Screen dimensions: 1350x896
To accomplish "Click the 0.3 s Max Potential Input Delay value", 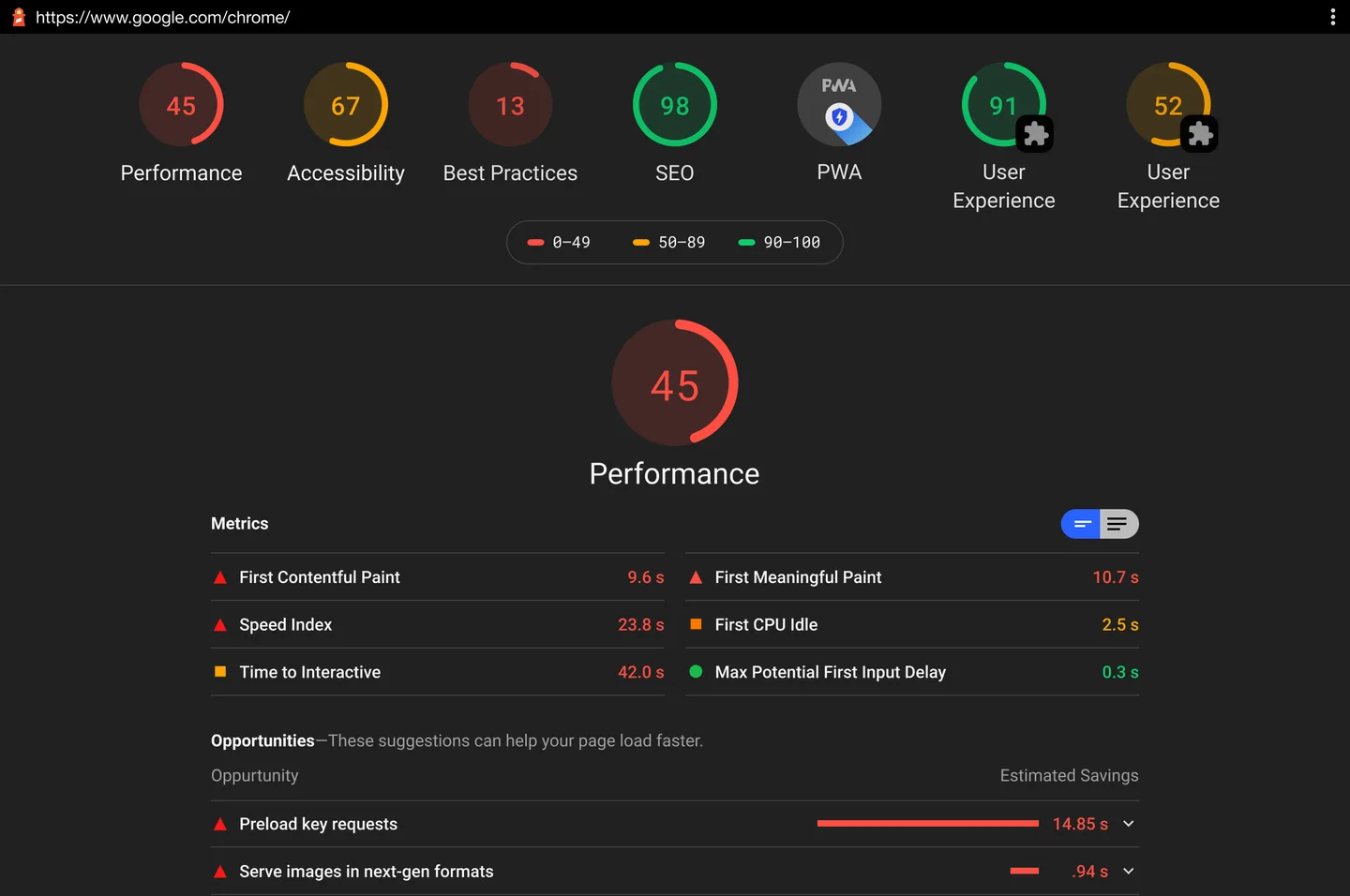I will (x=1120, y=672).
